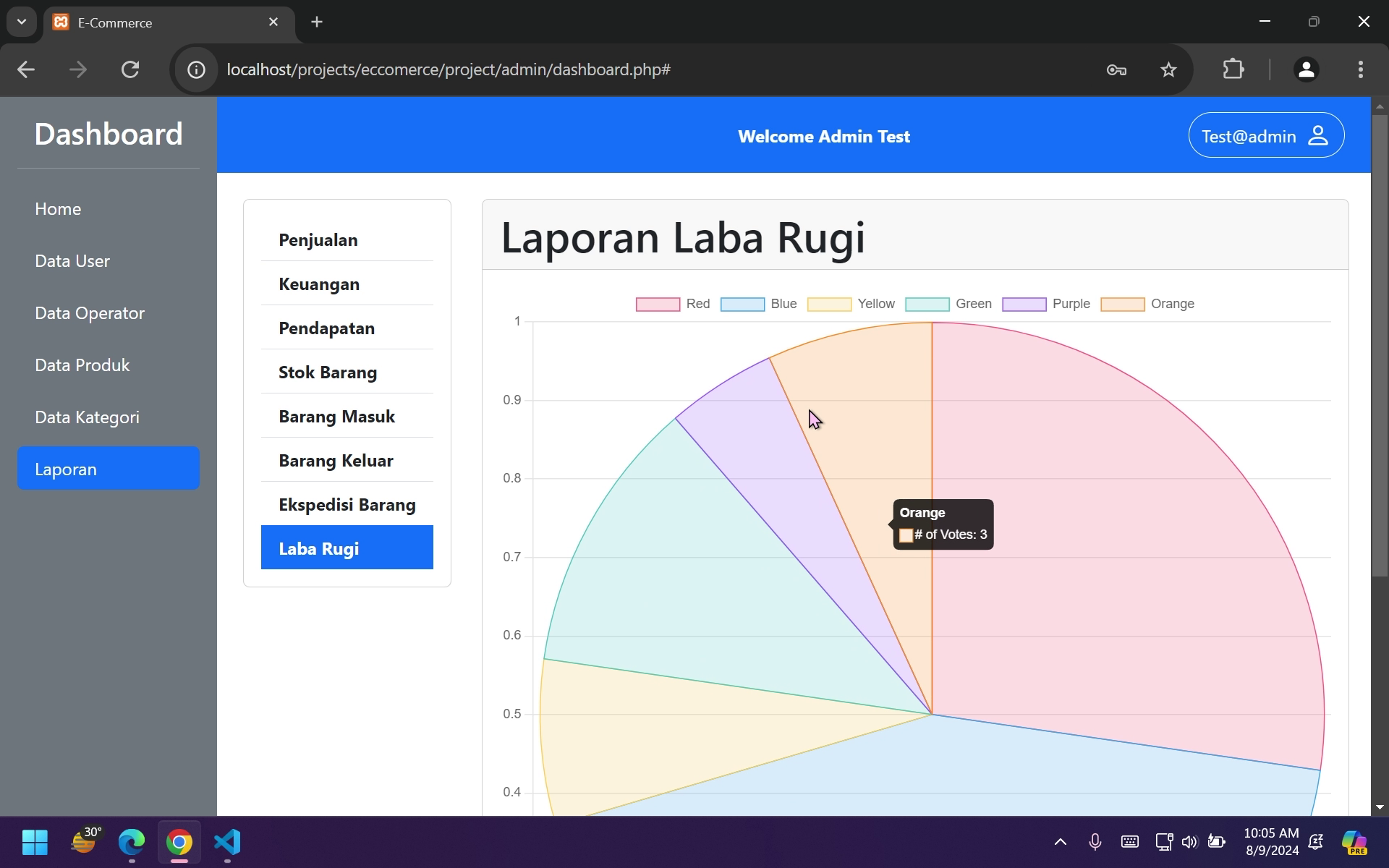Open Data User in the sidebar
Viewport: 1389px width, 868px height.
(109, 261)
